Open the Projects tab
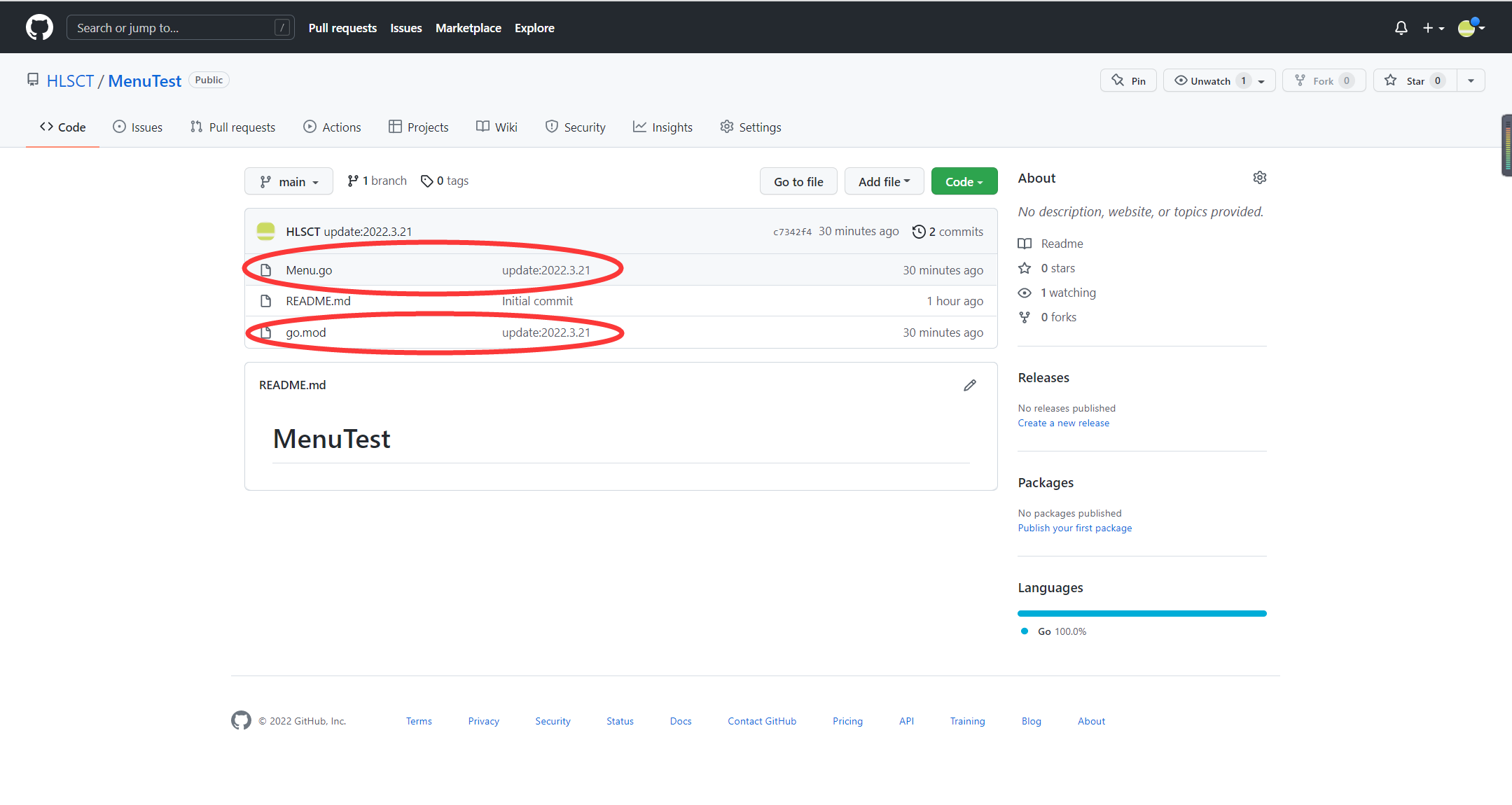1512x805 pixels. coord(418,127)
